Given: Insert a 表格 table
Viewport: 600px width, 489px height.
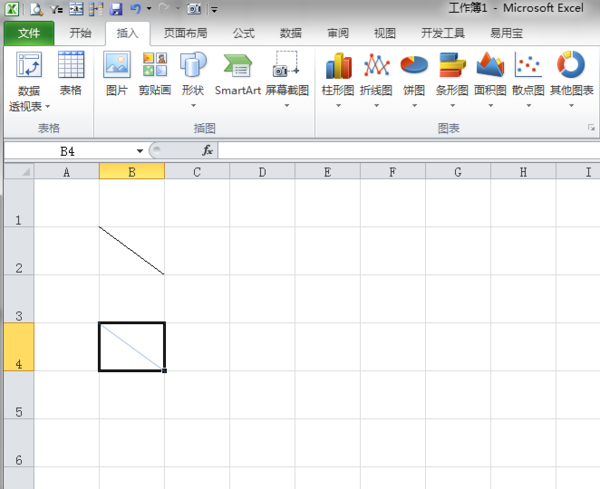Looking at the screenshot, I should pyautogui.click(x=71, y=74).
